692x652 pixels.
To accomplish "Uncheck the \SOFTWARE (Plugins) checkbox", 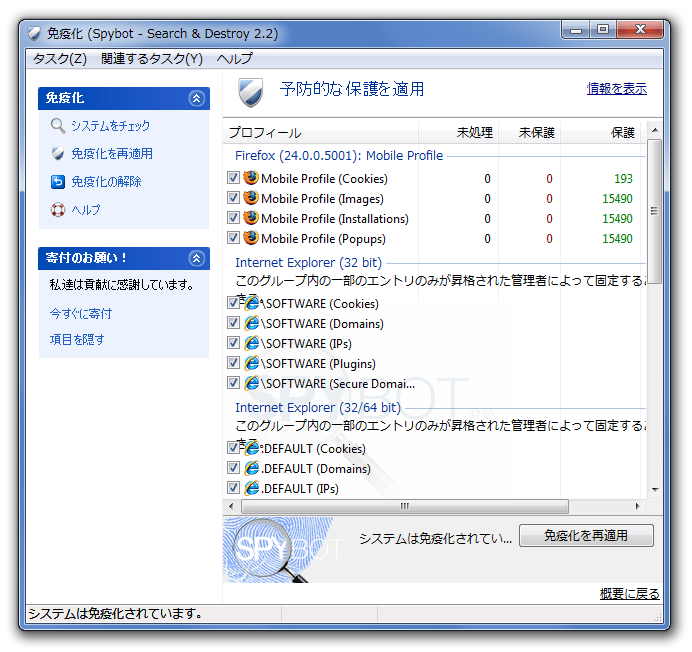I will (x=233, y=363).
